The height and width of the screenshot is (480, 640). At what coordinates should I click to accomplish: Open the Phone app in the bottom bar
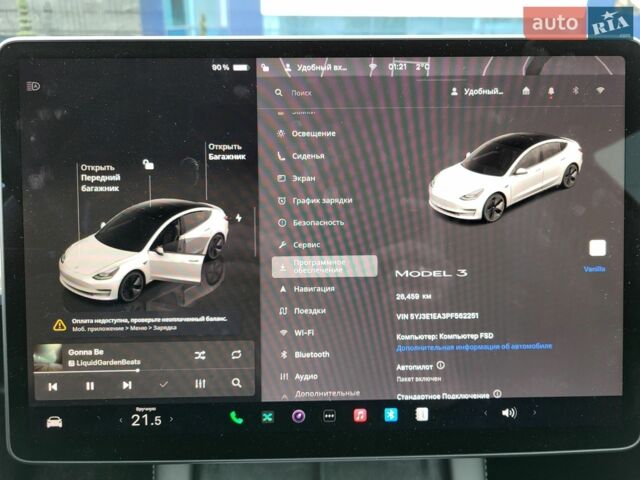point(236,417)
